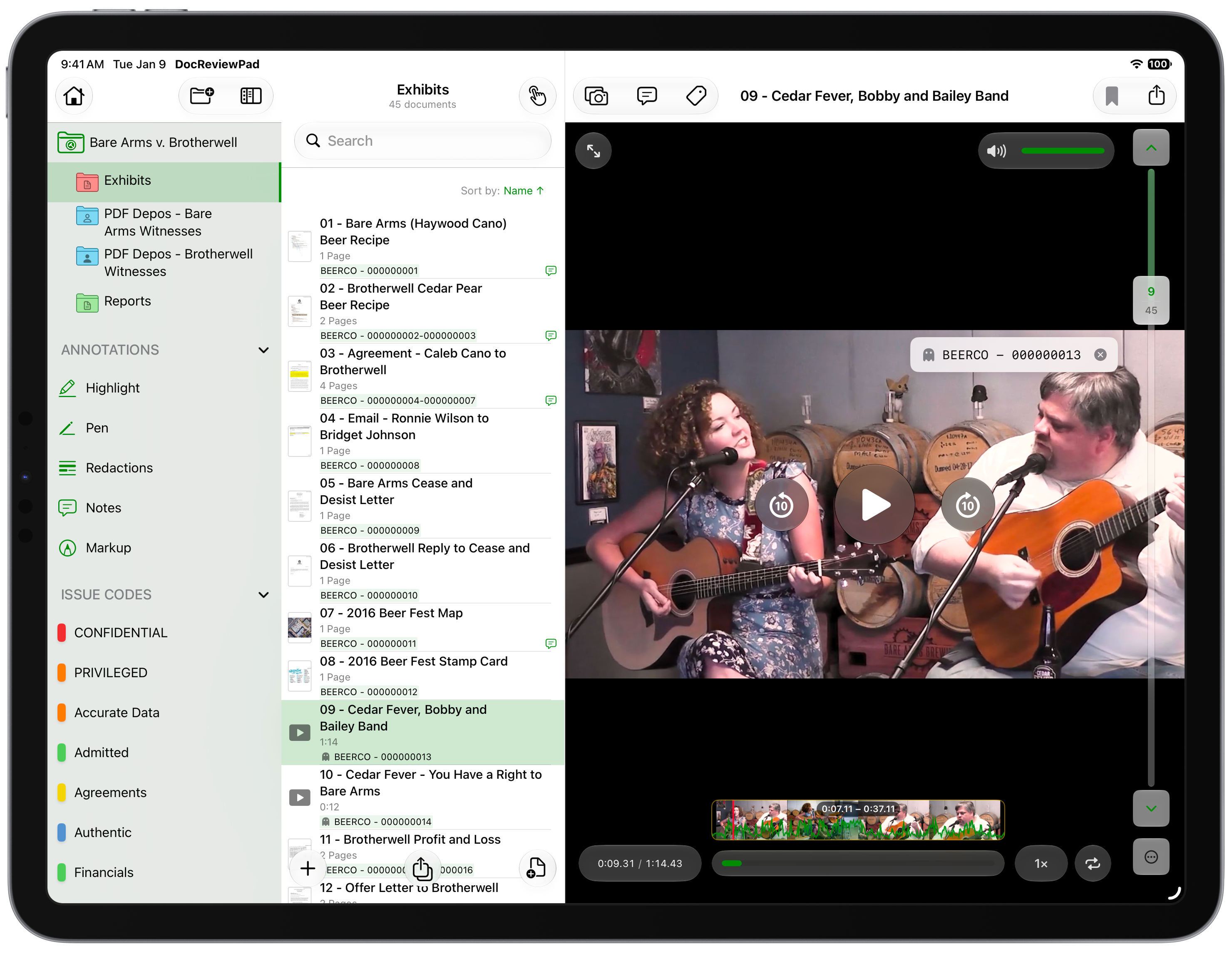Click the plus button in document list
Viewport: 1232px width, 954px height.
(x=308, y=868)
